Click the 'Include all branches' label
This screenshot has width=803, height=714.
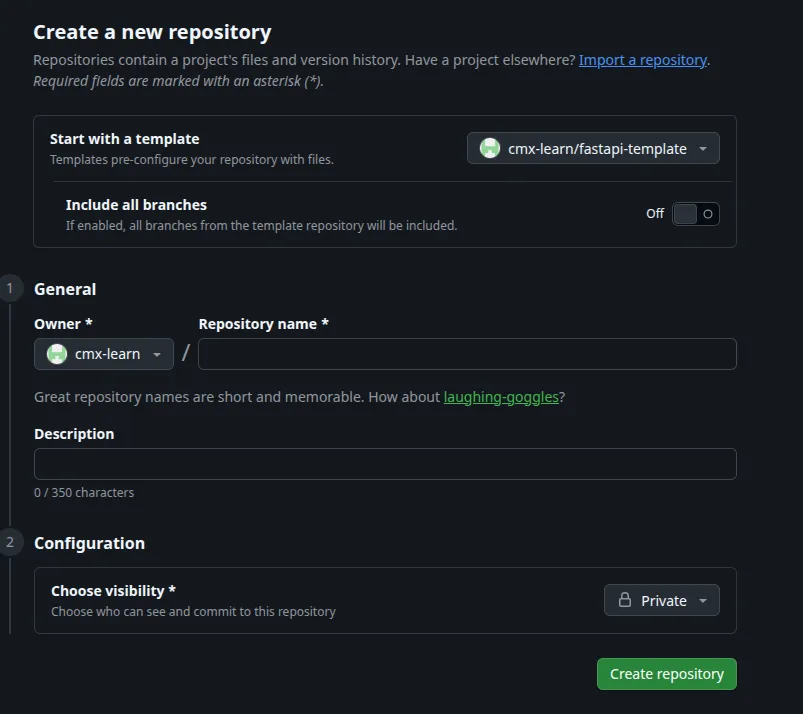point(136,205)
